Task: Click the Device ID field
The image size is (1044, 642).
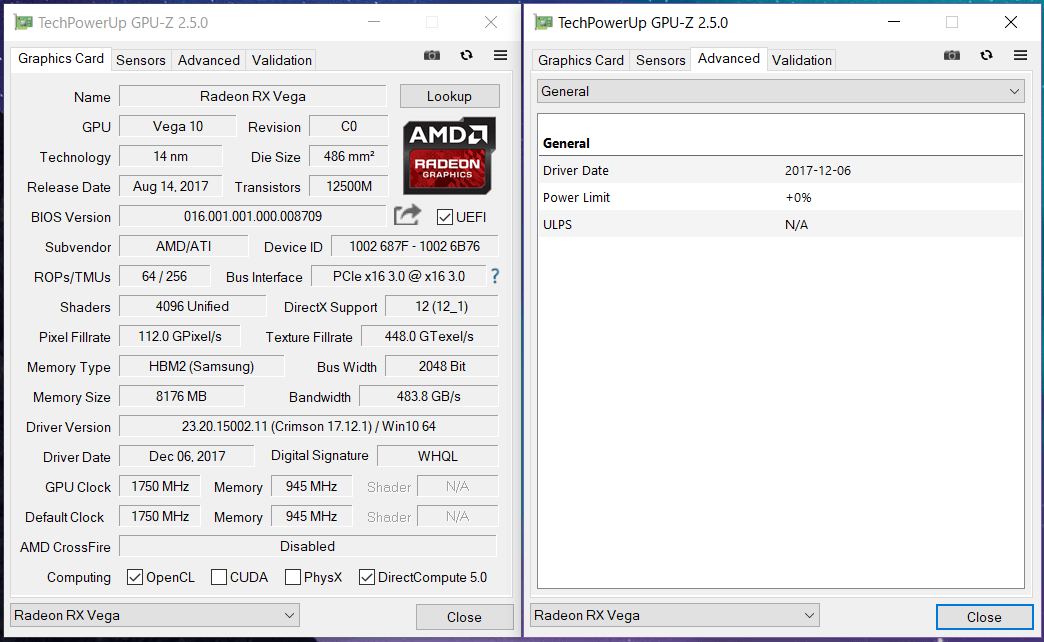Action: [414, 246]
